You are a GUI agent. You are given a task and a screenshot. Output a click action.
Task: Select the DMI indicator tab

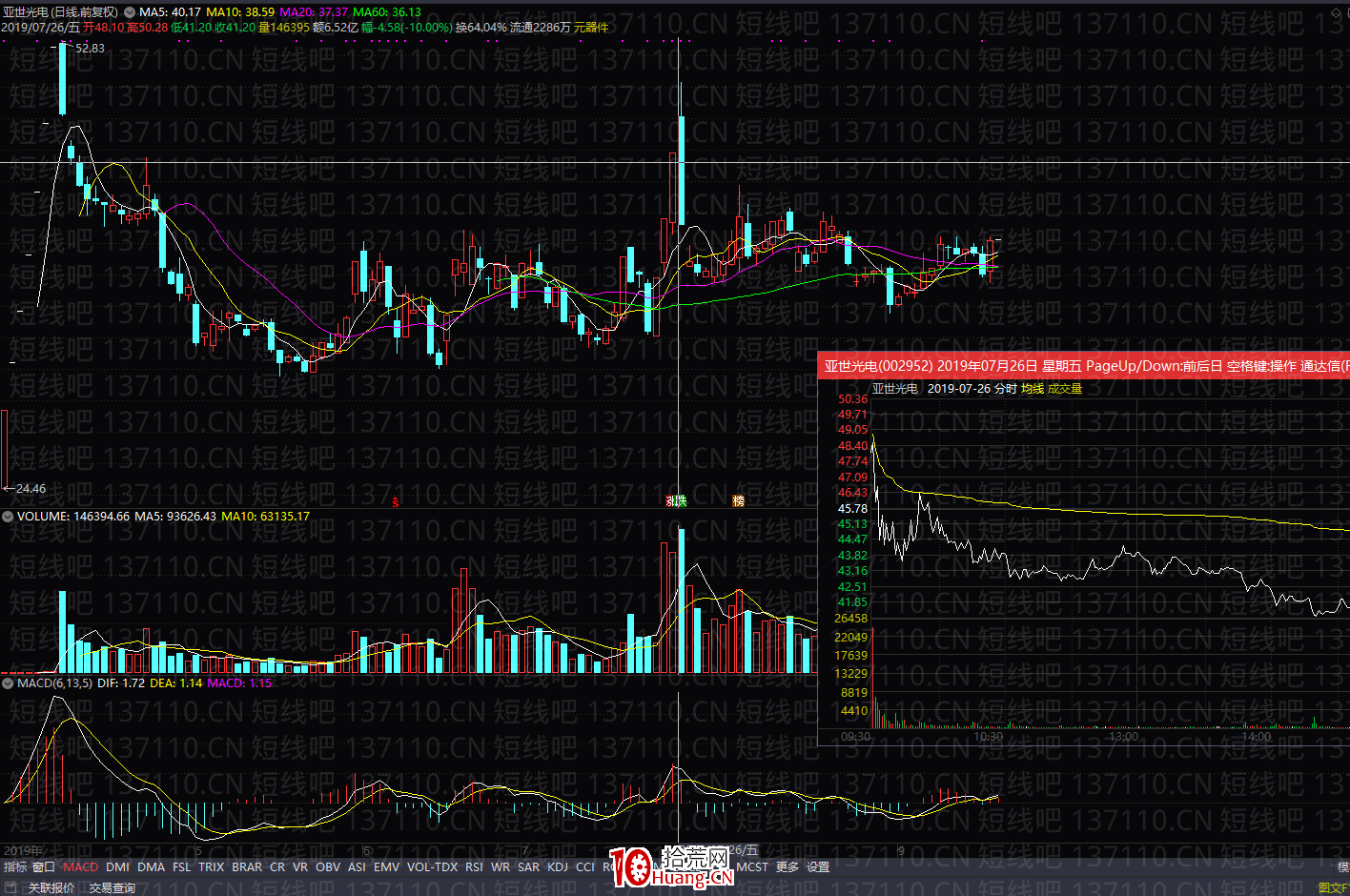click(x=118, y=867)
